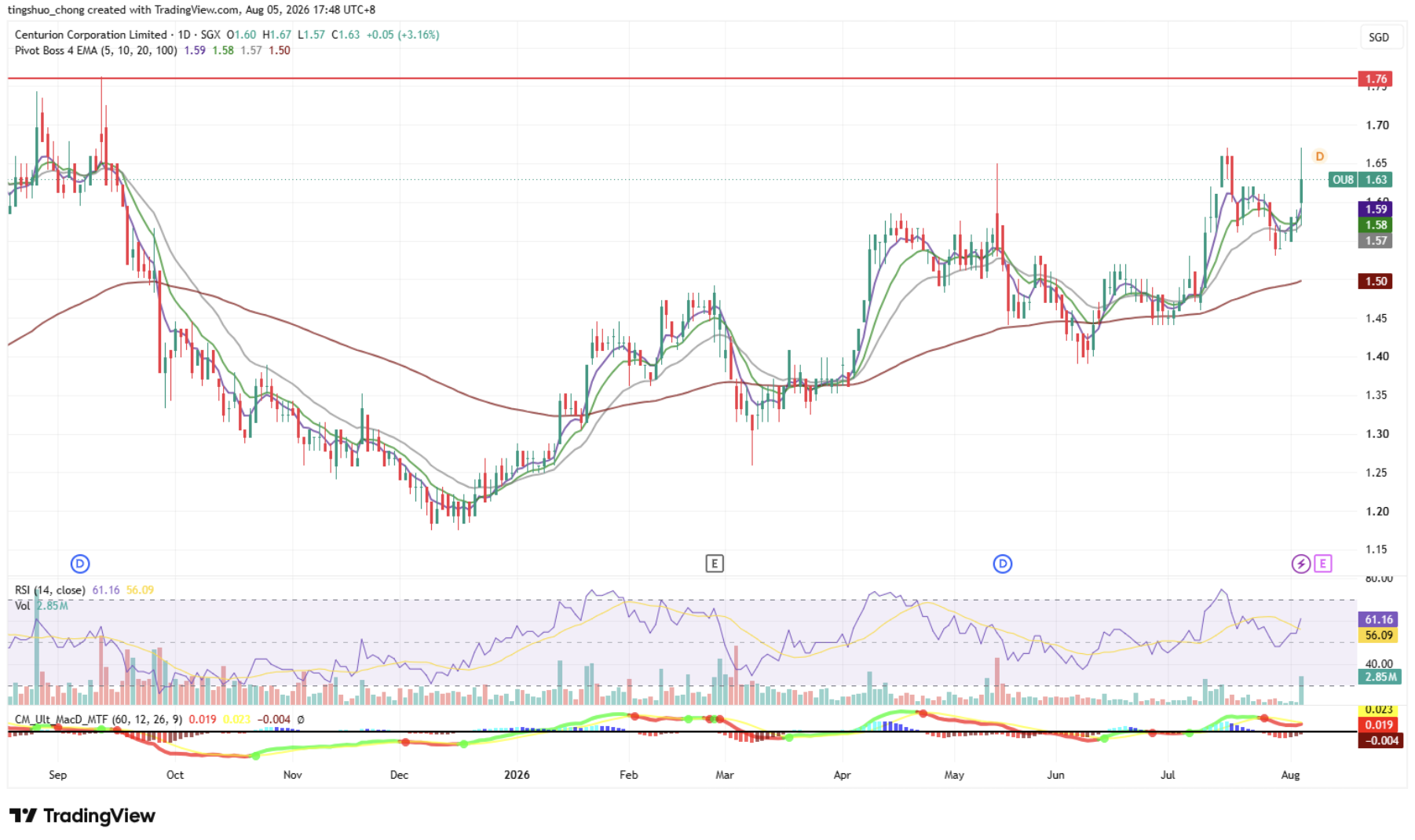Click the 1.40 tick on the price axis
1415x840 pixels.
[1377, 356]
